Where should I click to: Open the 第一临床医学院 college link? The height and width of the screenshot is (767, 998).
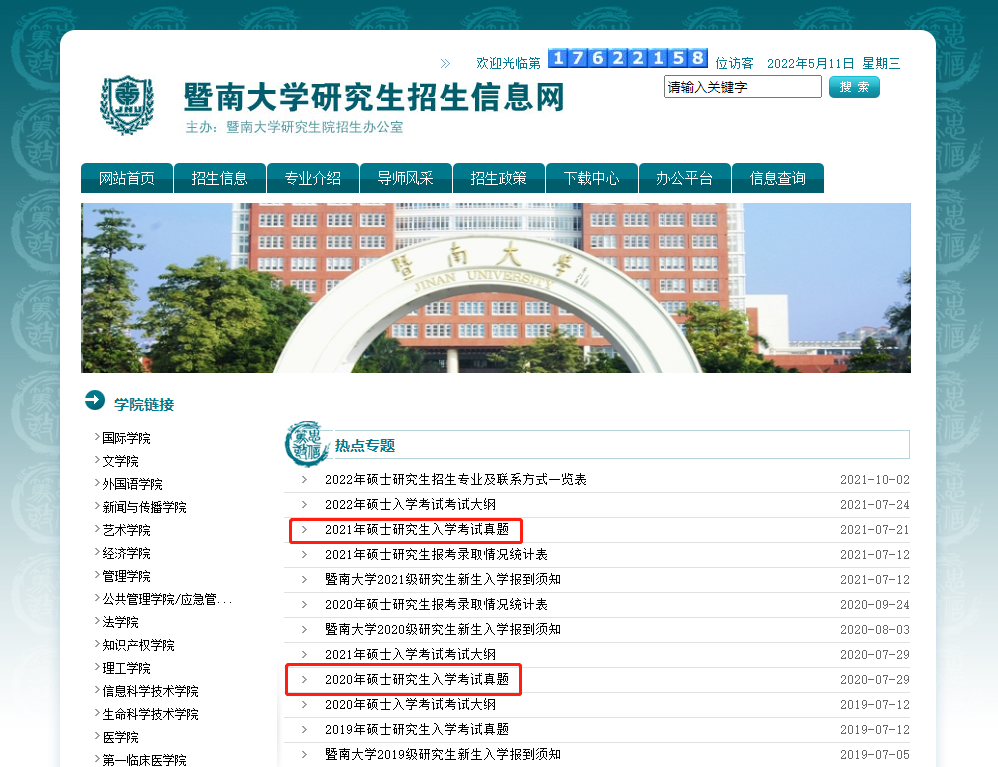click(x=144, y=760)
